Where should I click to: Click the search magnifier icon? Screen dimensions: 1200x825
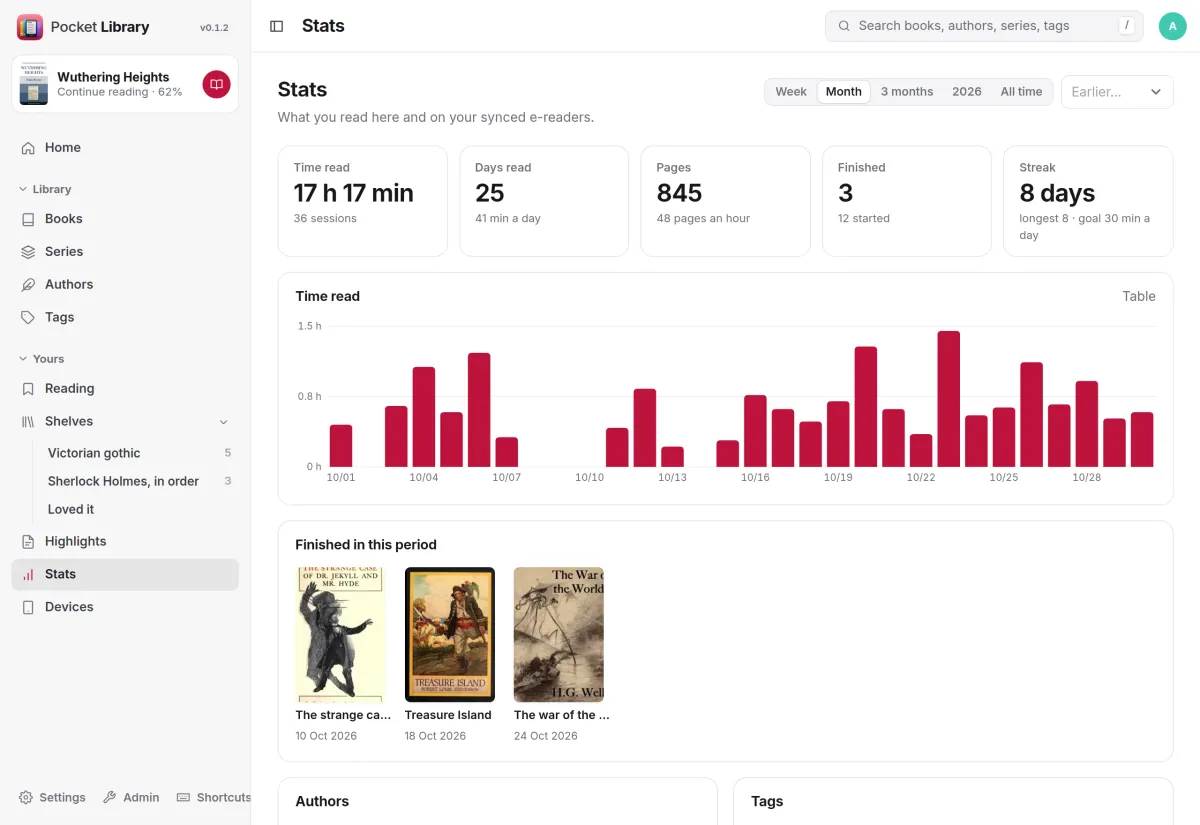click(x=844, y=26)
